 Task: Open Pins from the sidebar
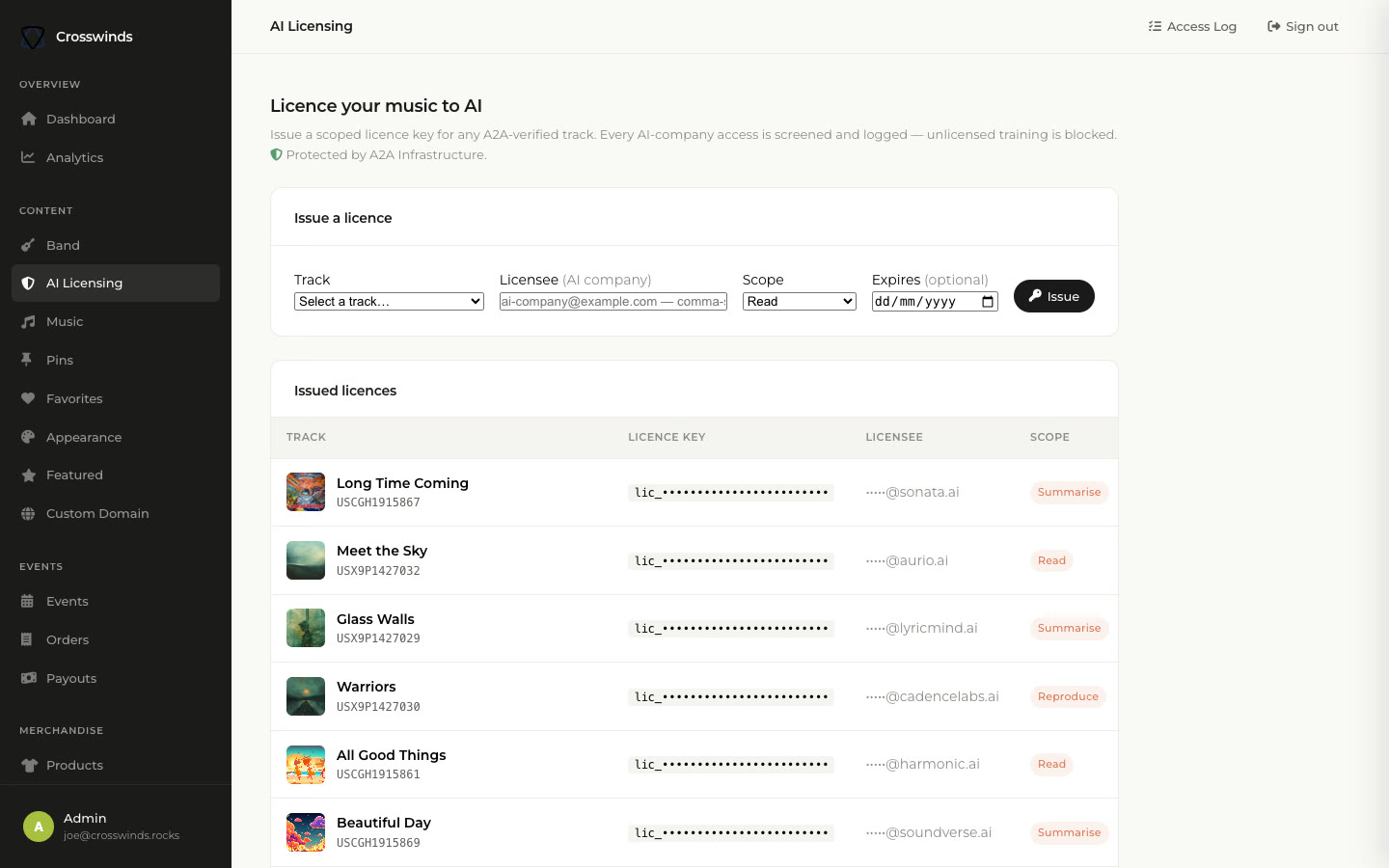[x=116, y=360]
